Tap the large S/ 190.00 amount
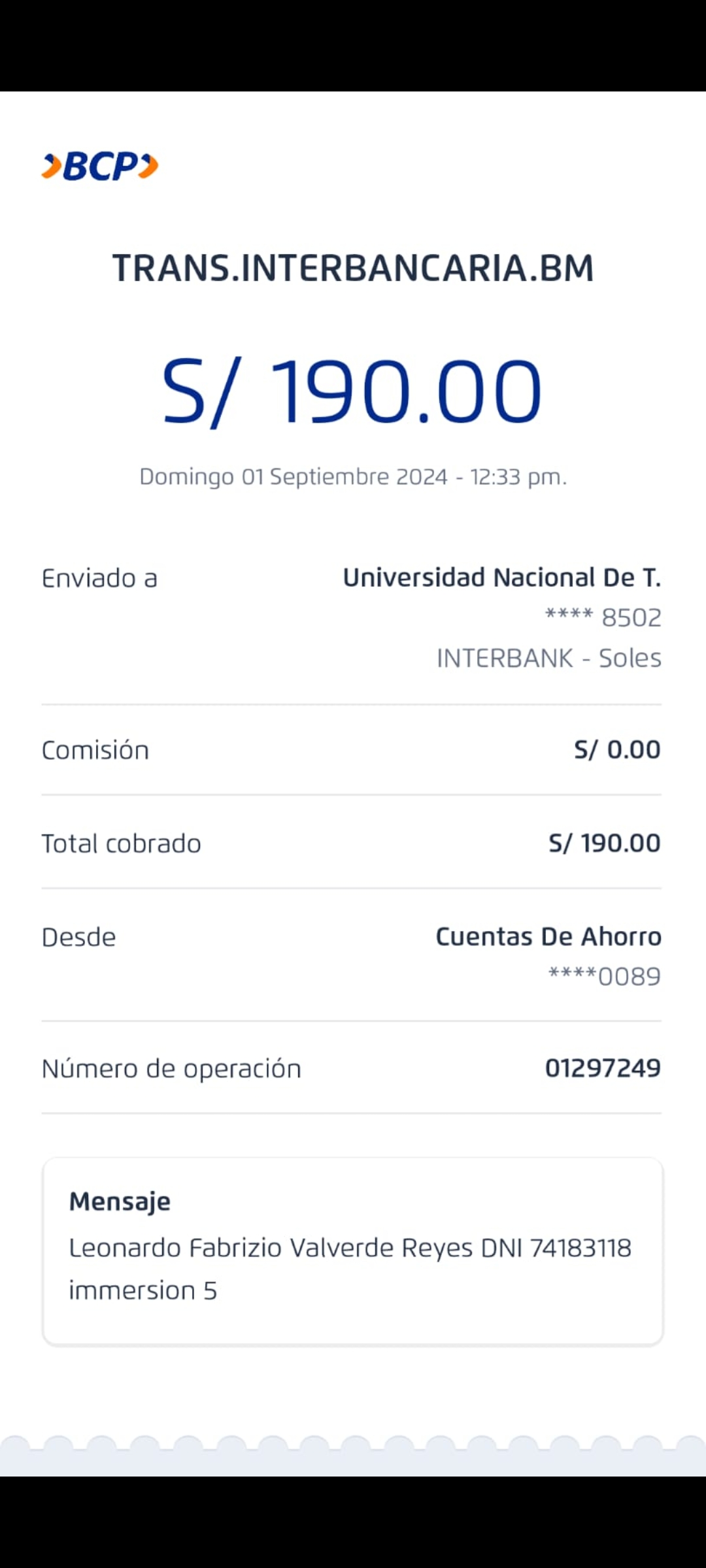 tap(352, 391)
